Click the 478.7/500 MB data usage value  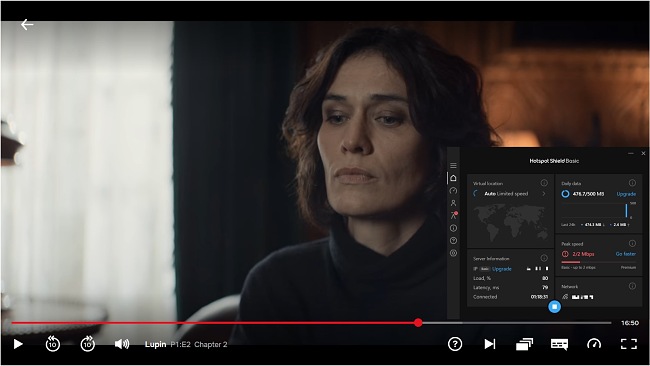point(588,194)
